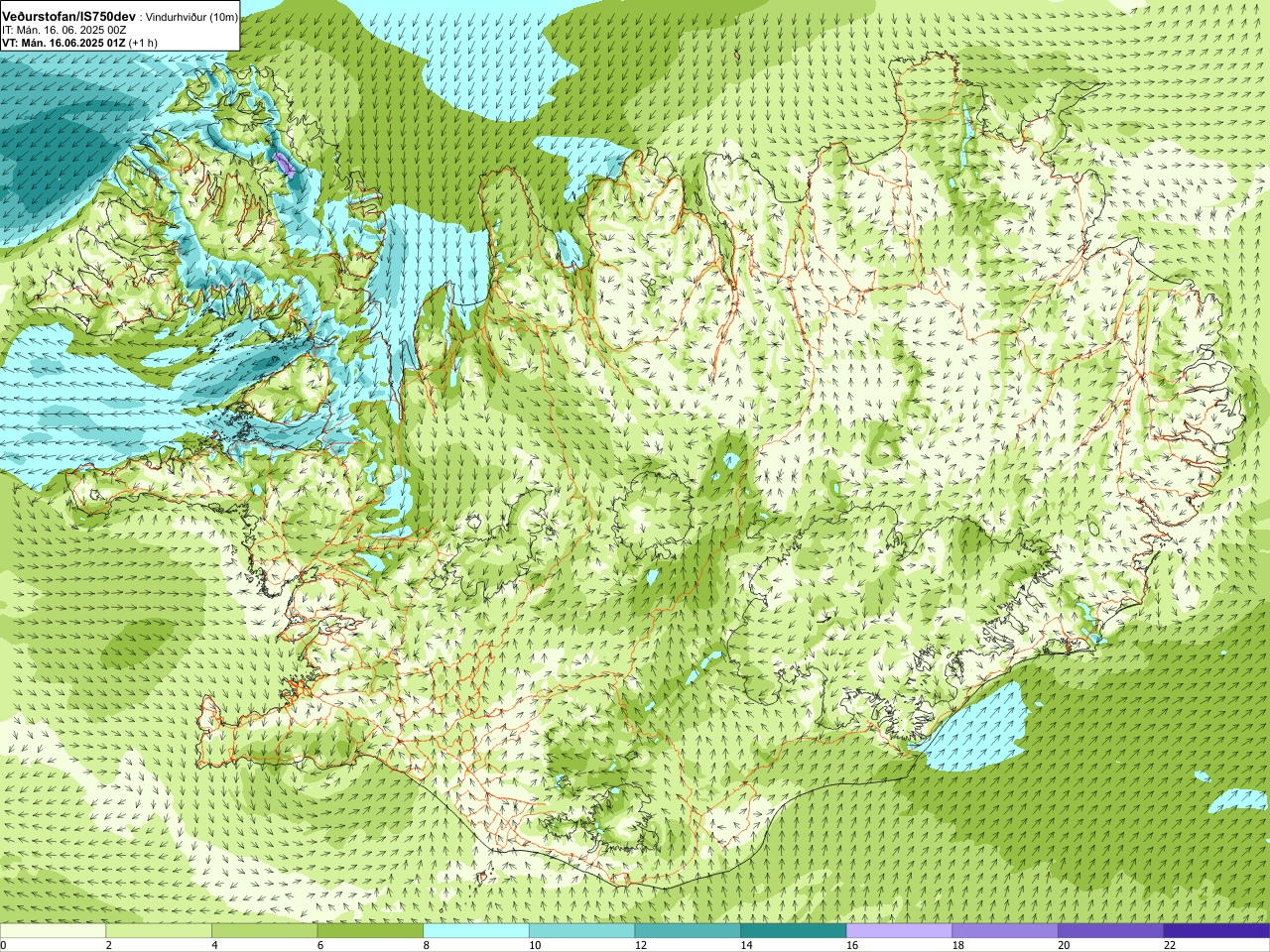Click the light green 2–4 legend segment

(x=159, y=931)
